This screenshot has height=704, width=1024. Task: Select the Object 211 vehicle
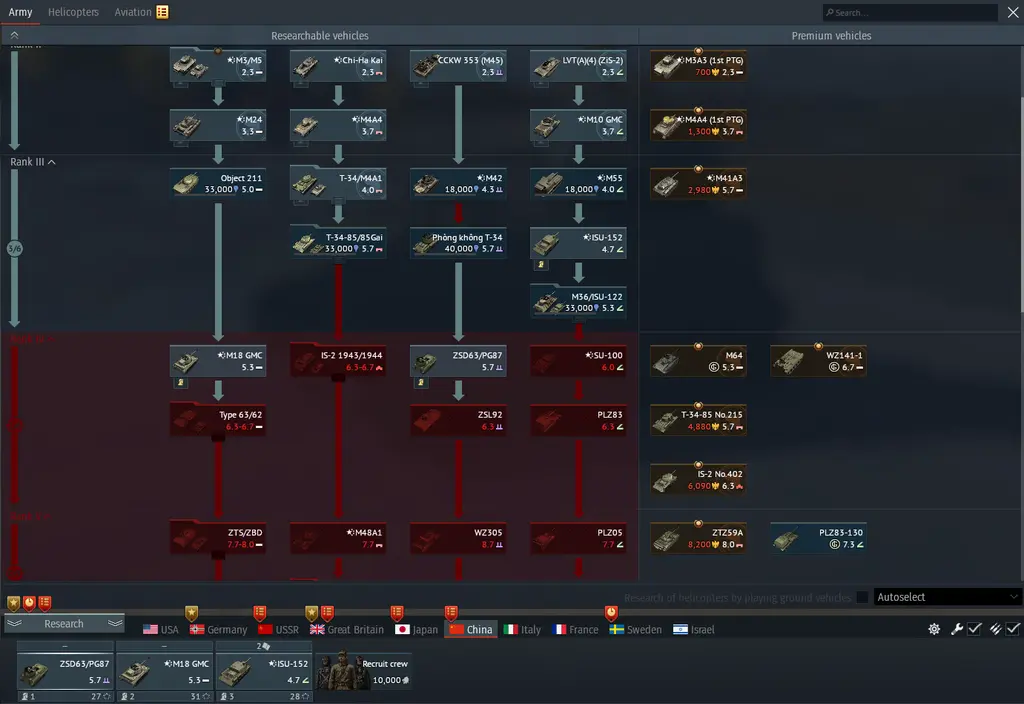pos(217,184)
